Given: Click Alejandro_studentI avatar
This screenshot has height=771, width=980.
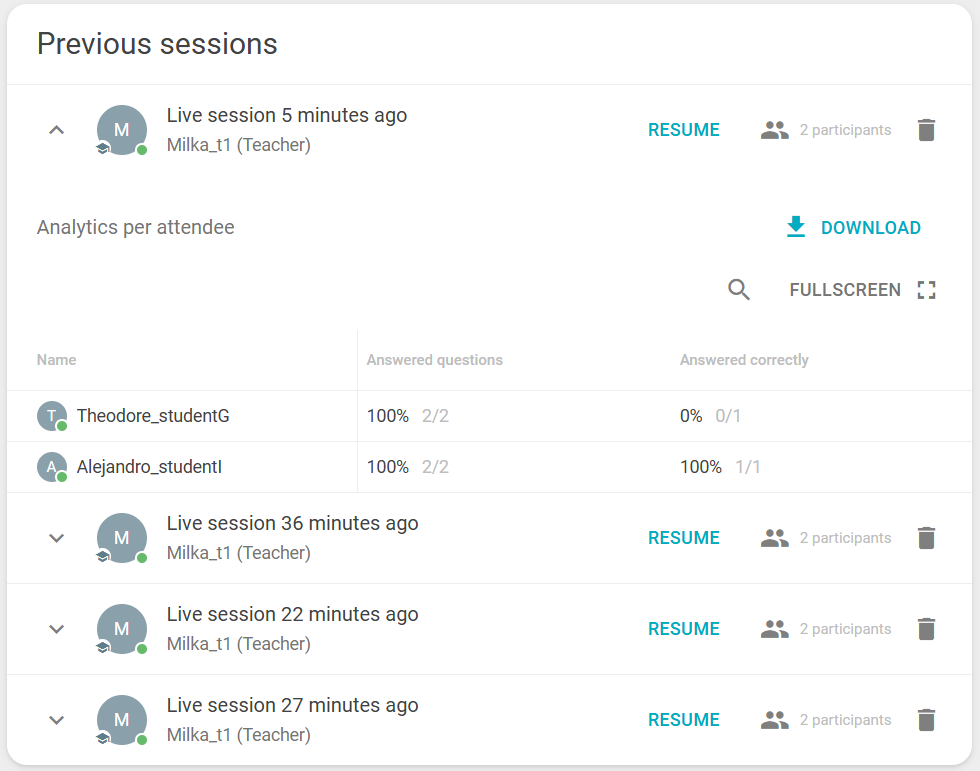Looking at the screenshot, I should 52,467.
